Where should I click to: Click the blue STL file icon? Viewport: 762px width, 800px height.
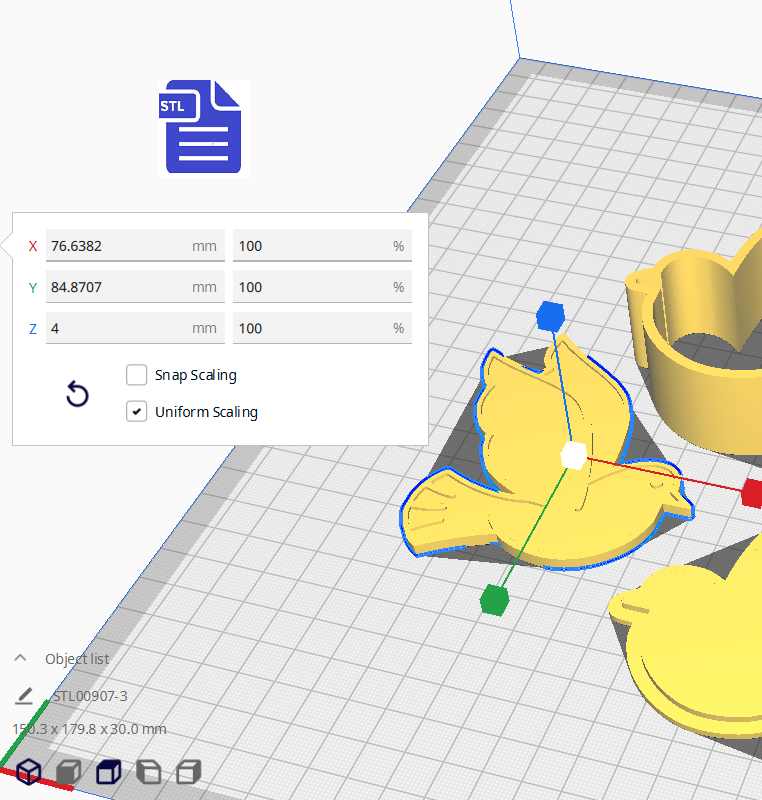[x=204, y=127]
